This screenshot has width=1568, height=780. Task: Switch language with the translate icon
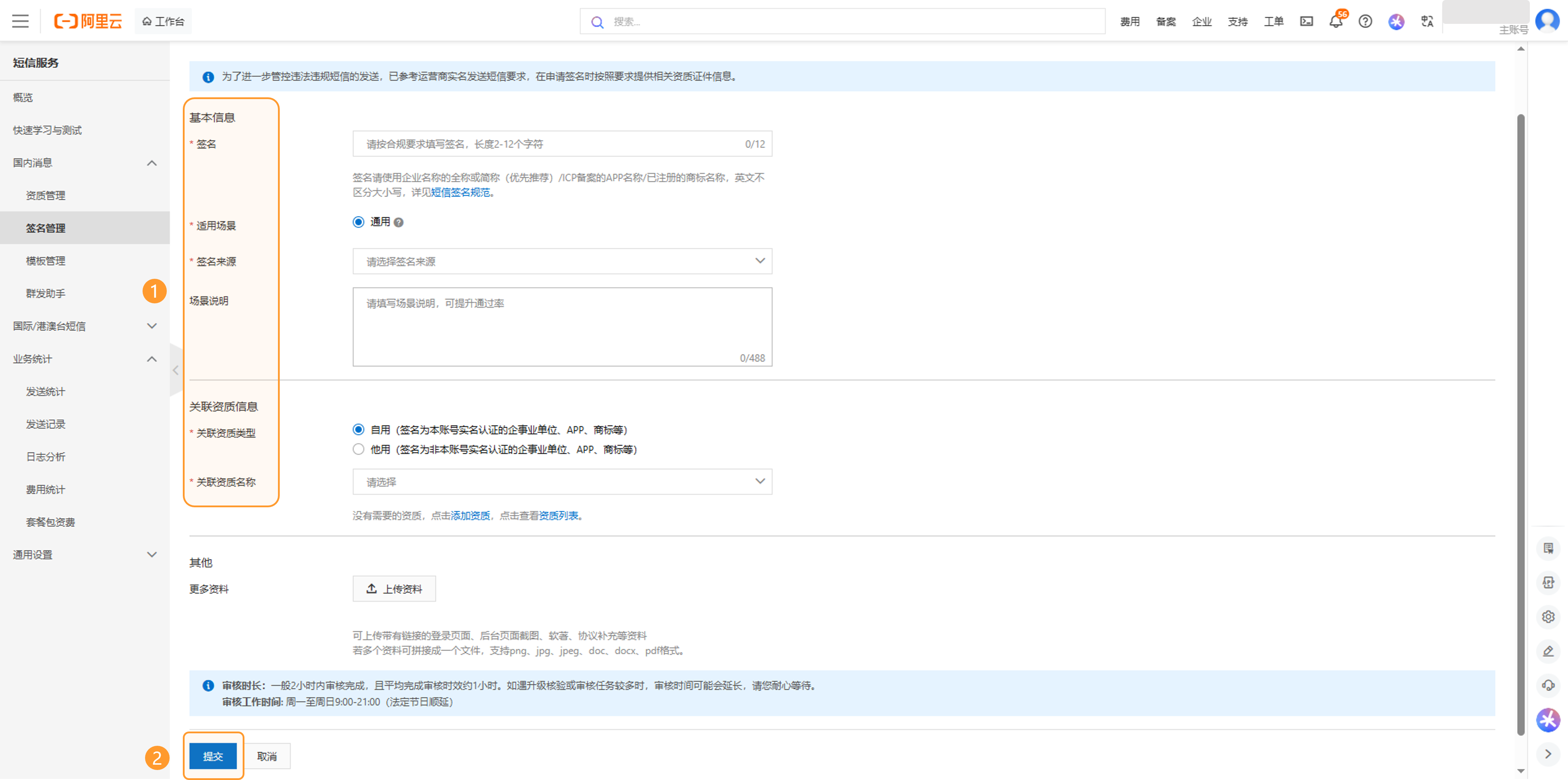point(1427,21)
